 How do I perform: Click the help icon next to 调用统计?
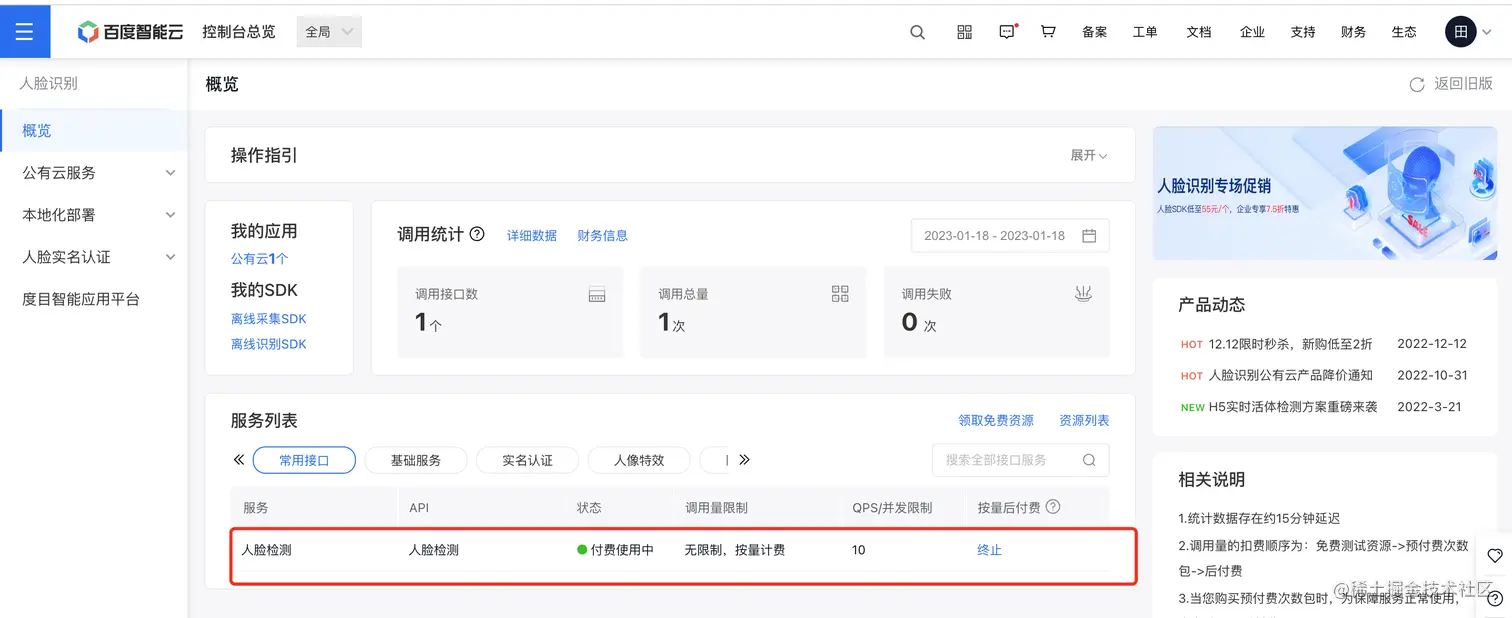tap(477, 234)
